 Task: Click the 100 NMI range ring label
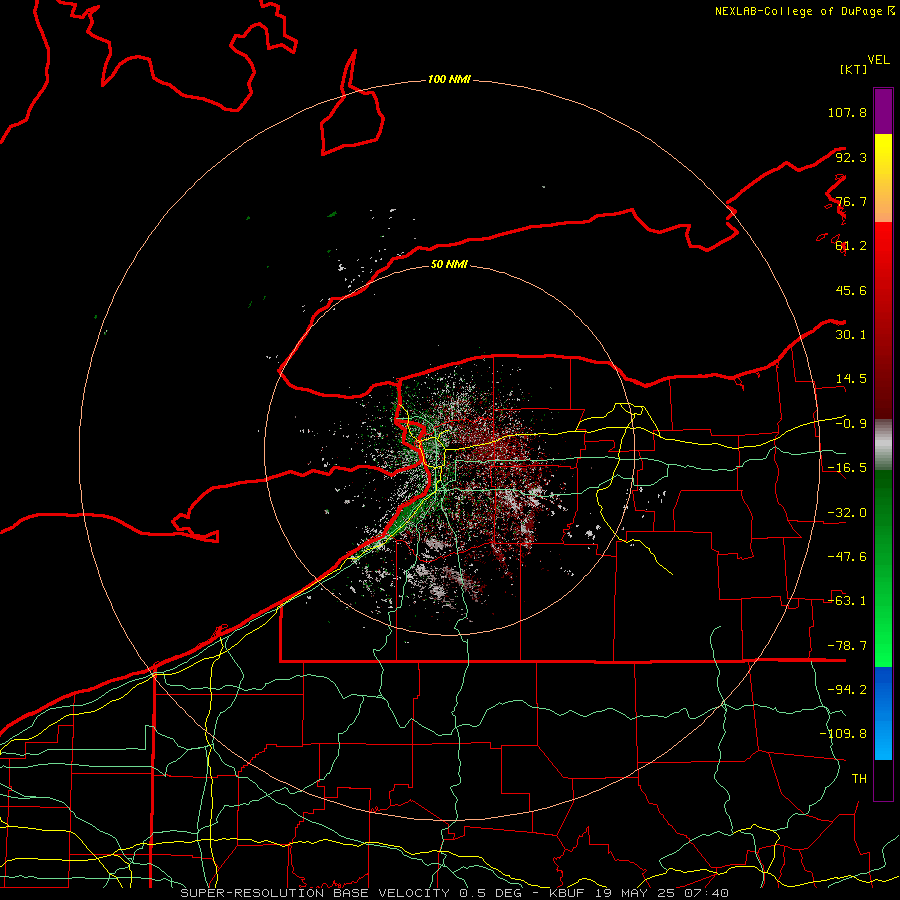click(x=449, y=79)
